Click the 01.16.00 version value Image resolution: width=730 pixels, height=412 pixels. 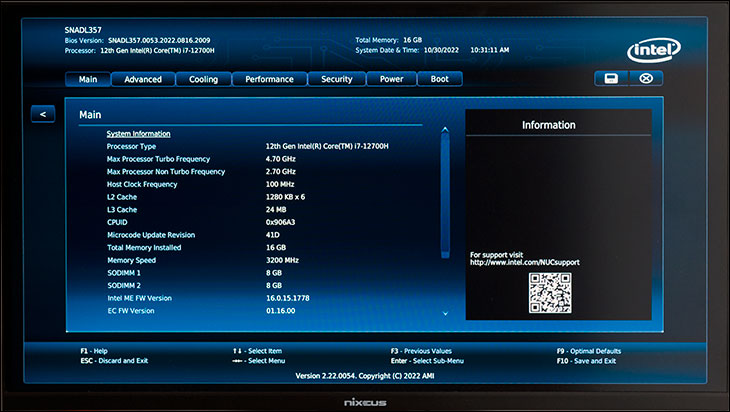[x=281, y=311]
